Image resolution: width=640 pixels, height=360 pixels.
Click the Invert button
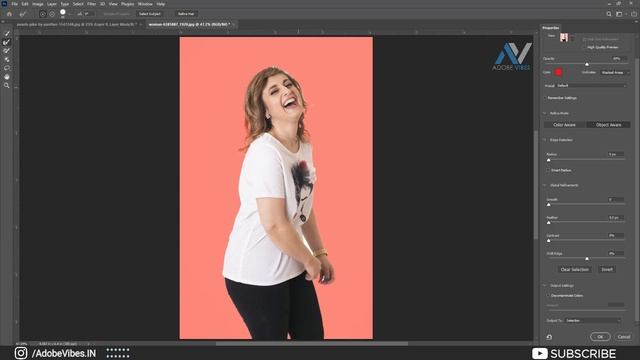tap(607, 269)
